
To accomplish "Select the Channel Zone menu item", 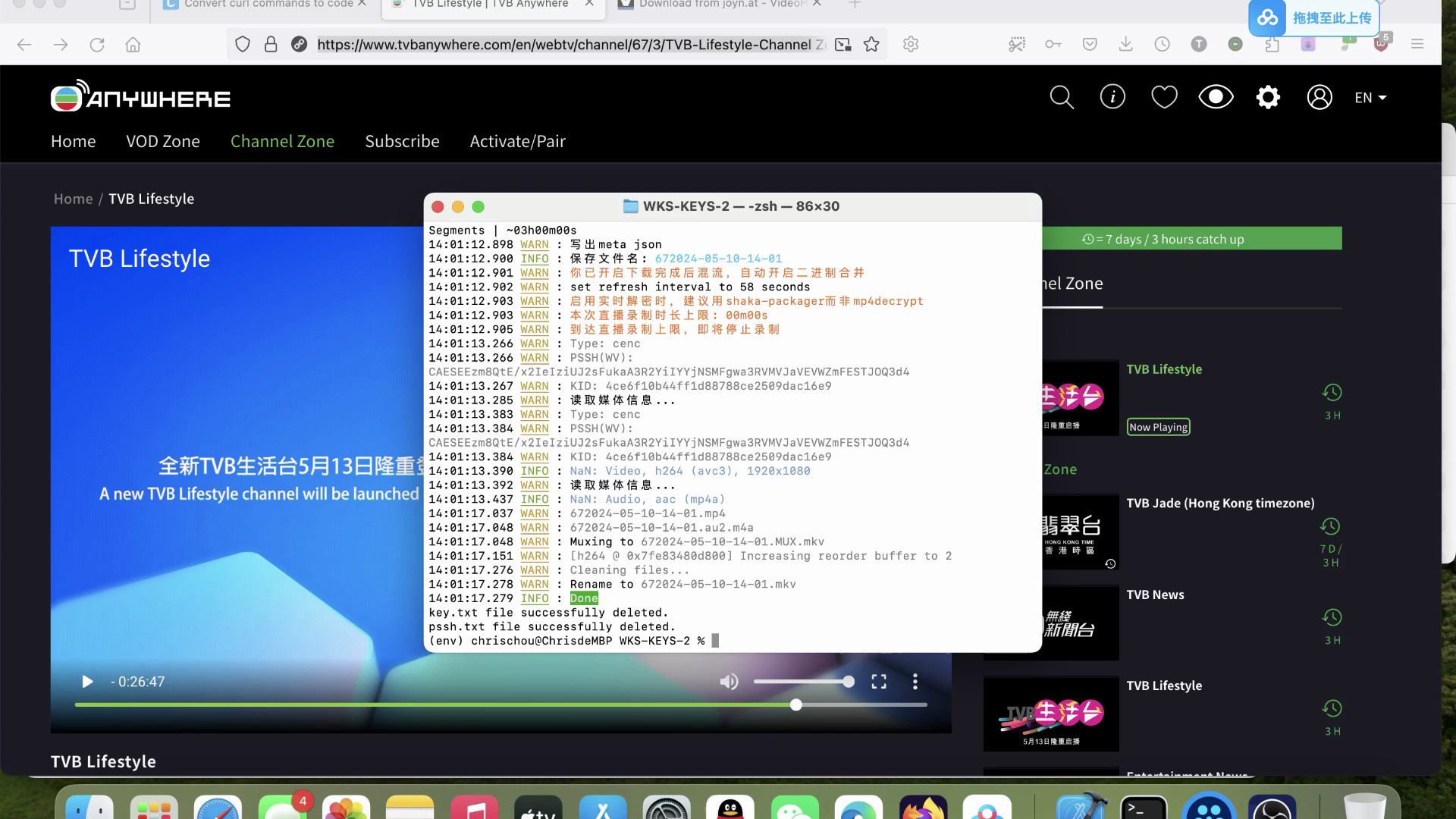I will 282,141.
